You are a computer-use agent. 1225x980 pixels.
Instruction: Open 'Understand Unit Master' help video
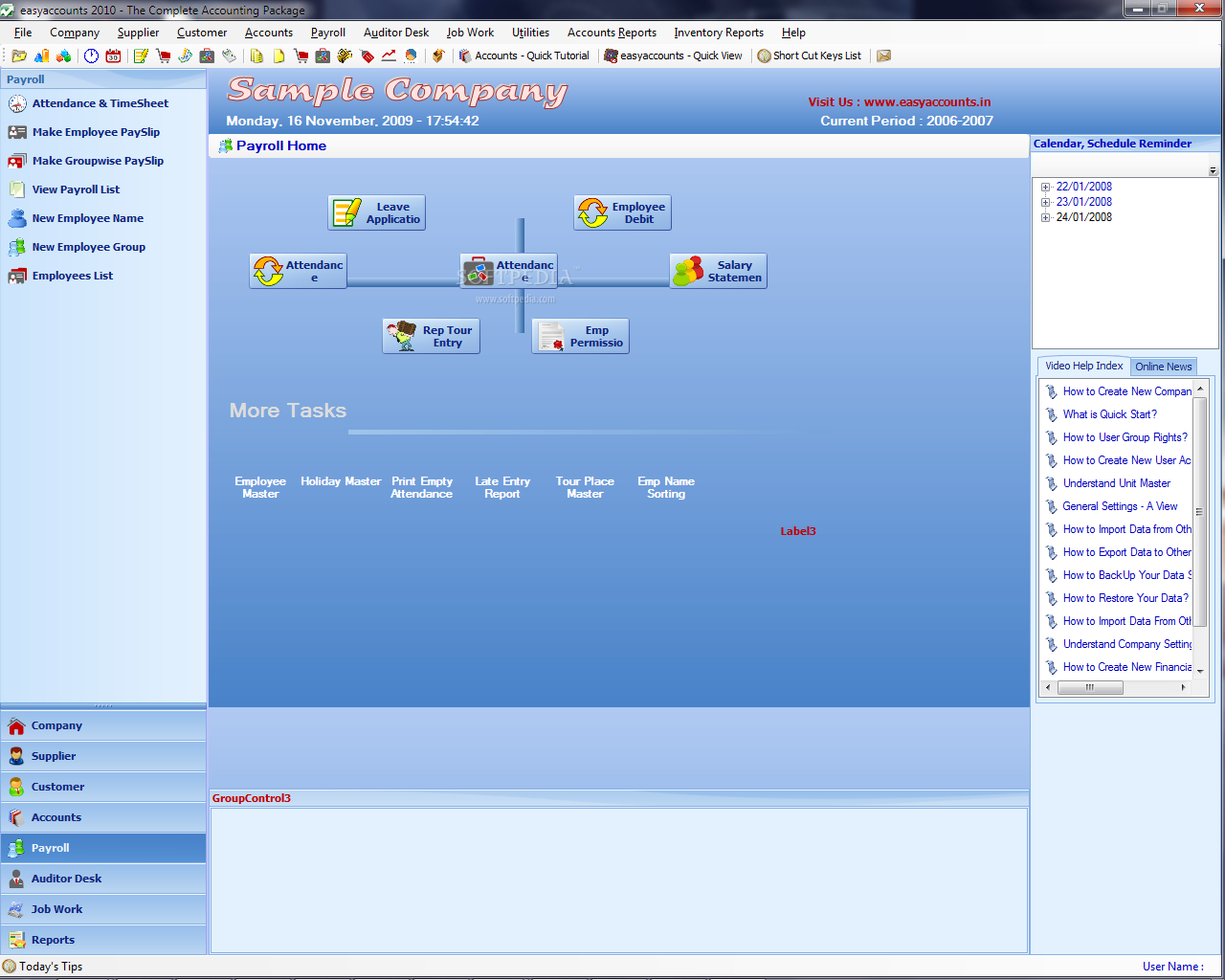1116,483
